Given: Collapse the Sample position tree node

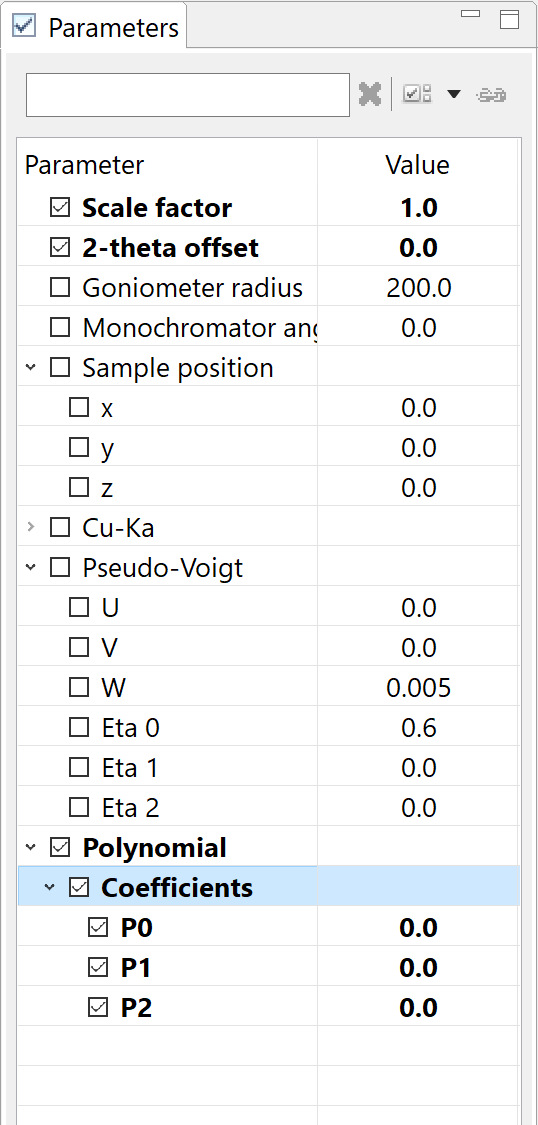Looking at the screenshot, I should tap(30, 368).
